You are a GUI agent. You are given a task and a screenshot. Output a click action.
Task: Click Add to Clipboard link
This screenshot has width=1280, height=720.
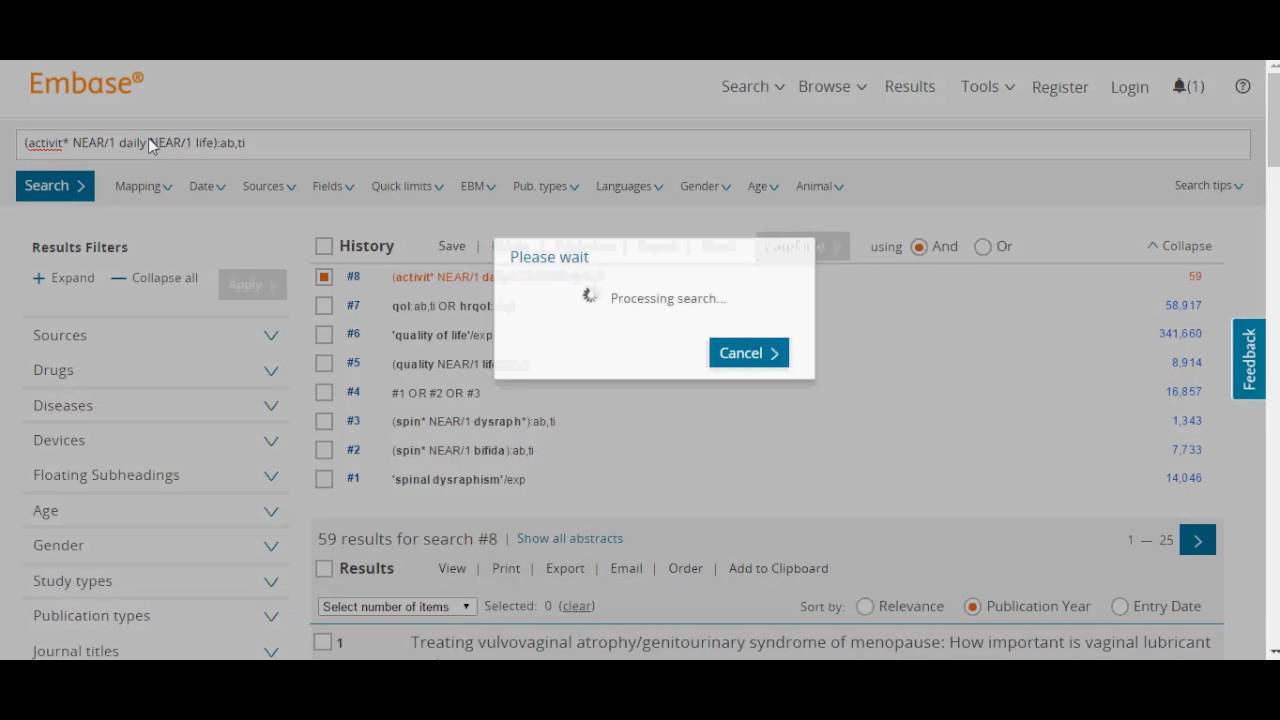tap(778, 568)
